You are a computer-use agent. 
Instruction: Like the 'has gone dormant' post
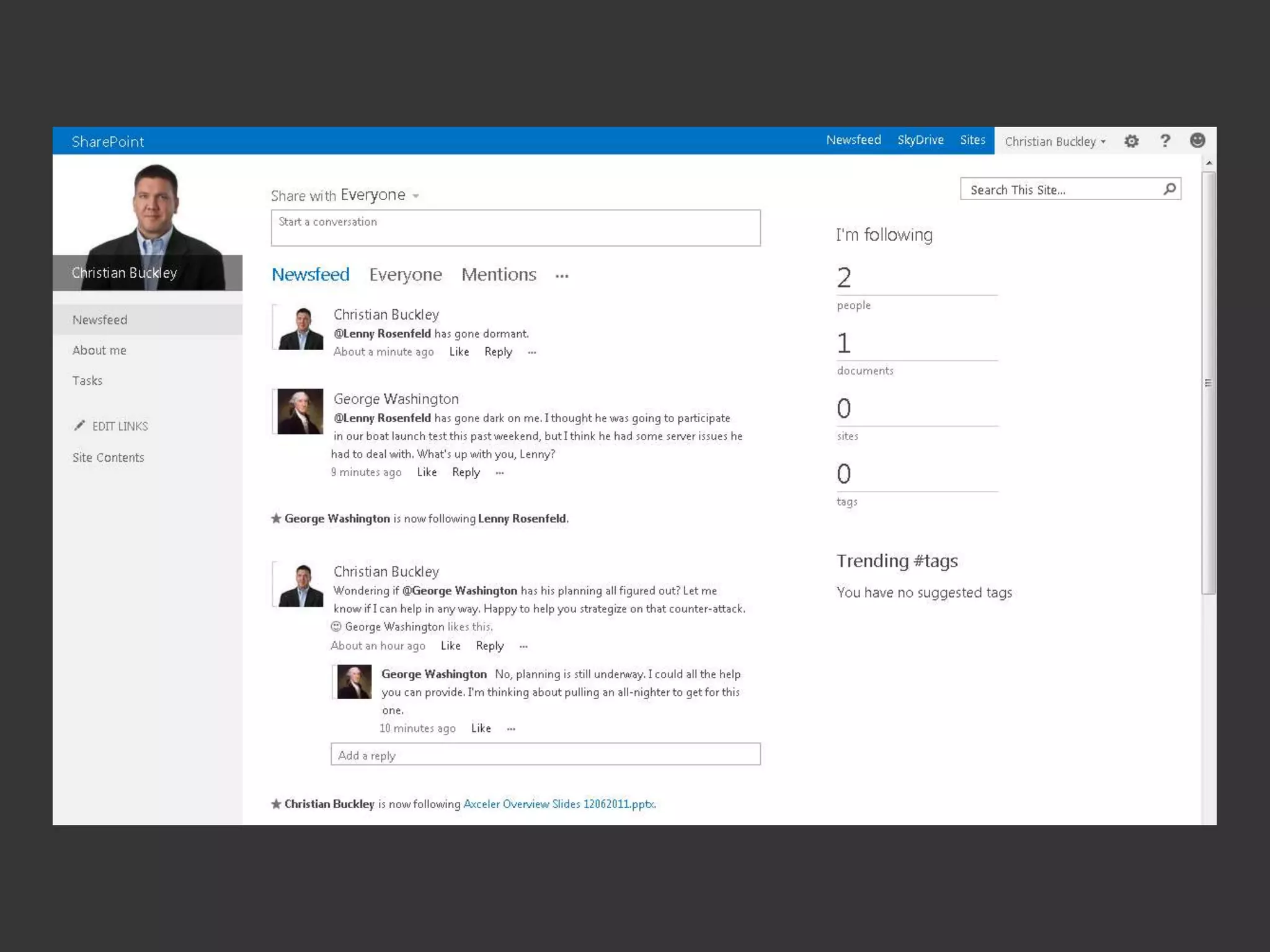pyautogui.click(x=459, y=352)
